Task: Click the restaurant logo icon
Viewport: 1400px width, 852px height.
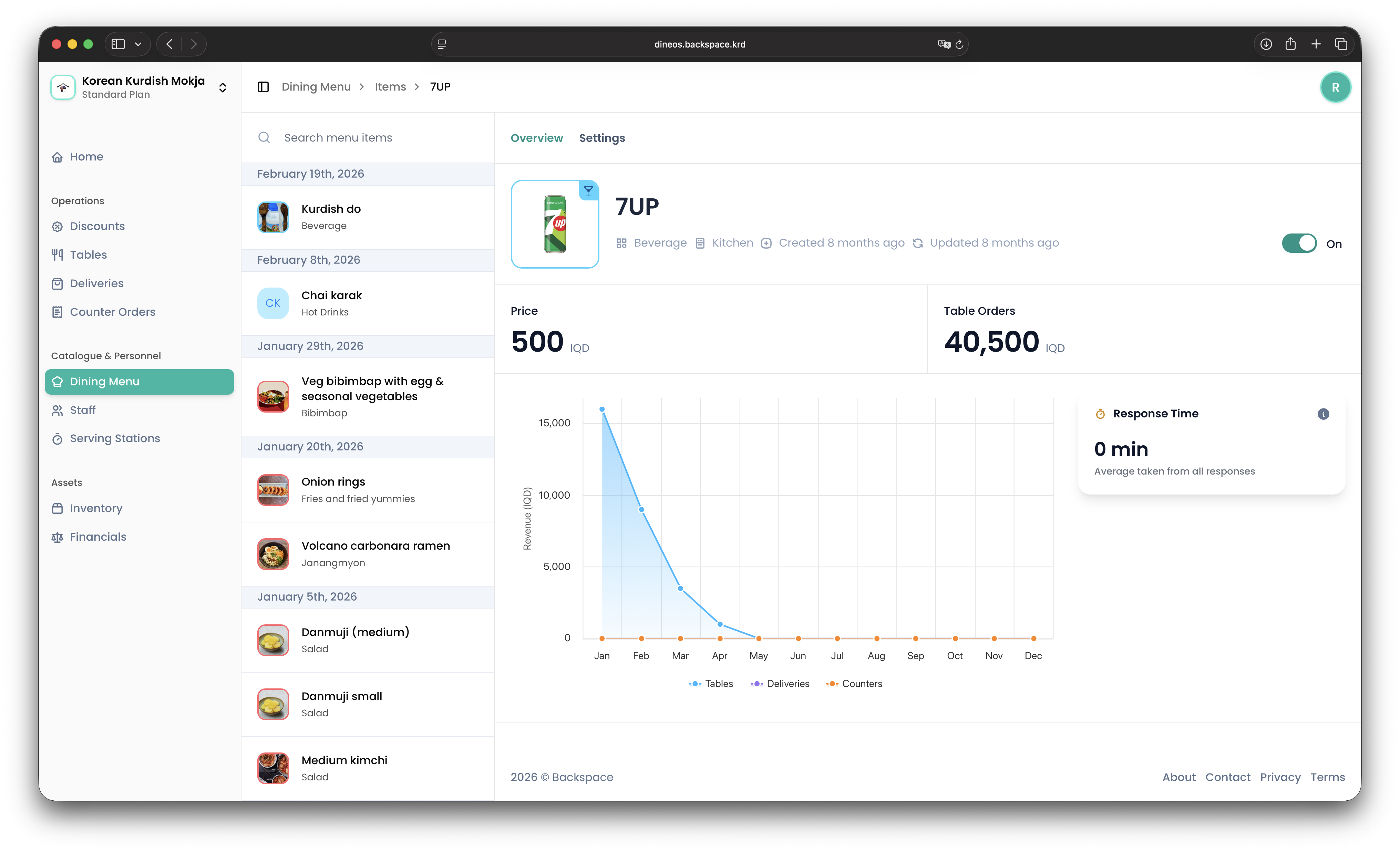Action: (63, 87)
